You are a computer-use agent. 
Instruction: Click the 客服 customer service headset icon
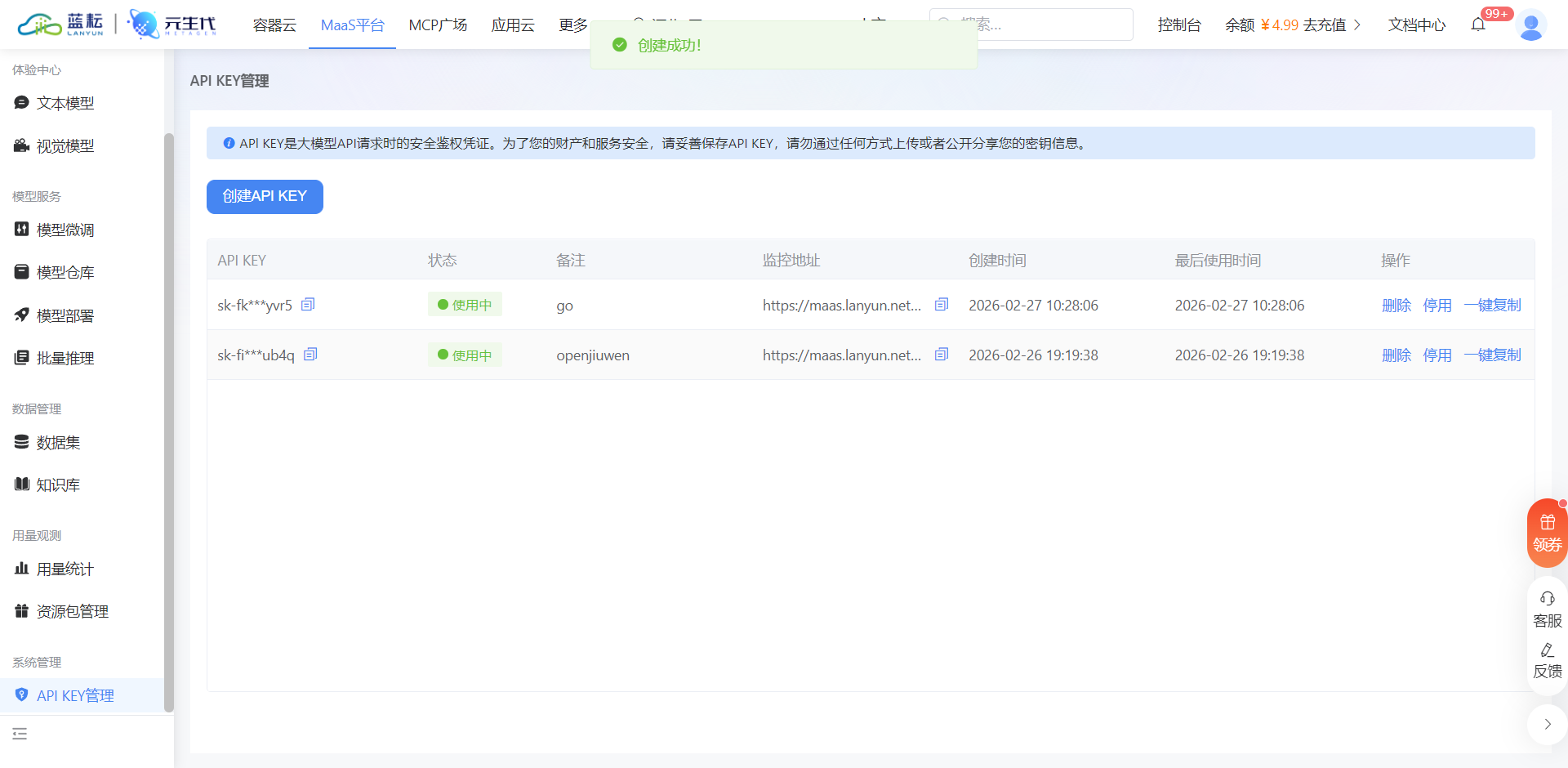pyautogui.click(x=1547, y=598)
